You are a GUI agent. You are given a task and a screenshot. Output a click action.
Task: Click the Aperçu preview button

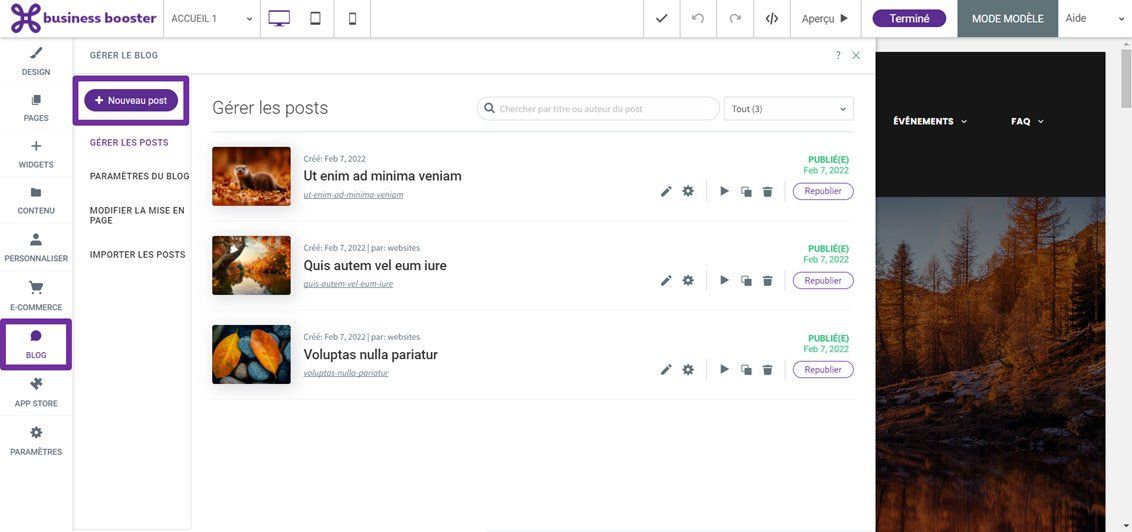[824, 19]
